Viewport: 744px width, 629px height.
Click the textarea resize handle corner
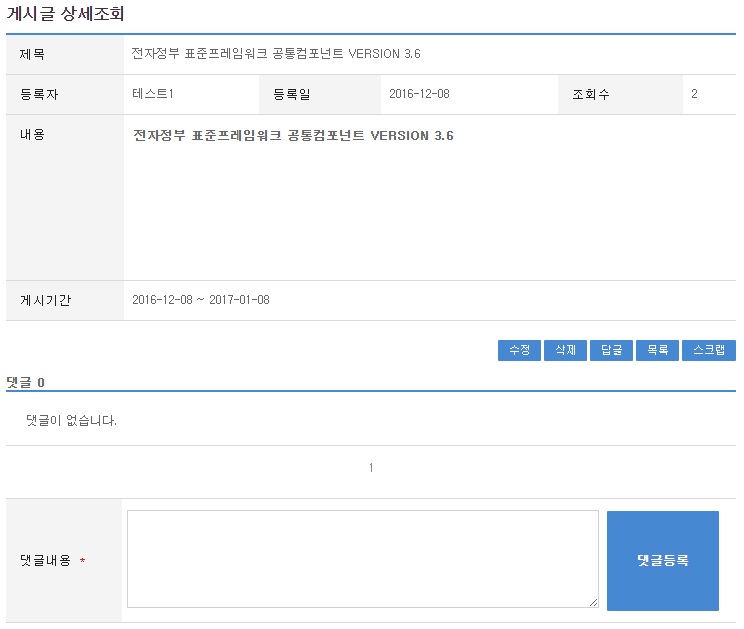coord(593,602)
